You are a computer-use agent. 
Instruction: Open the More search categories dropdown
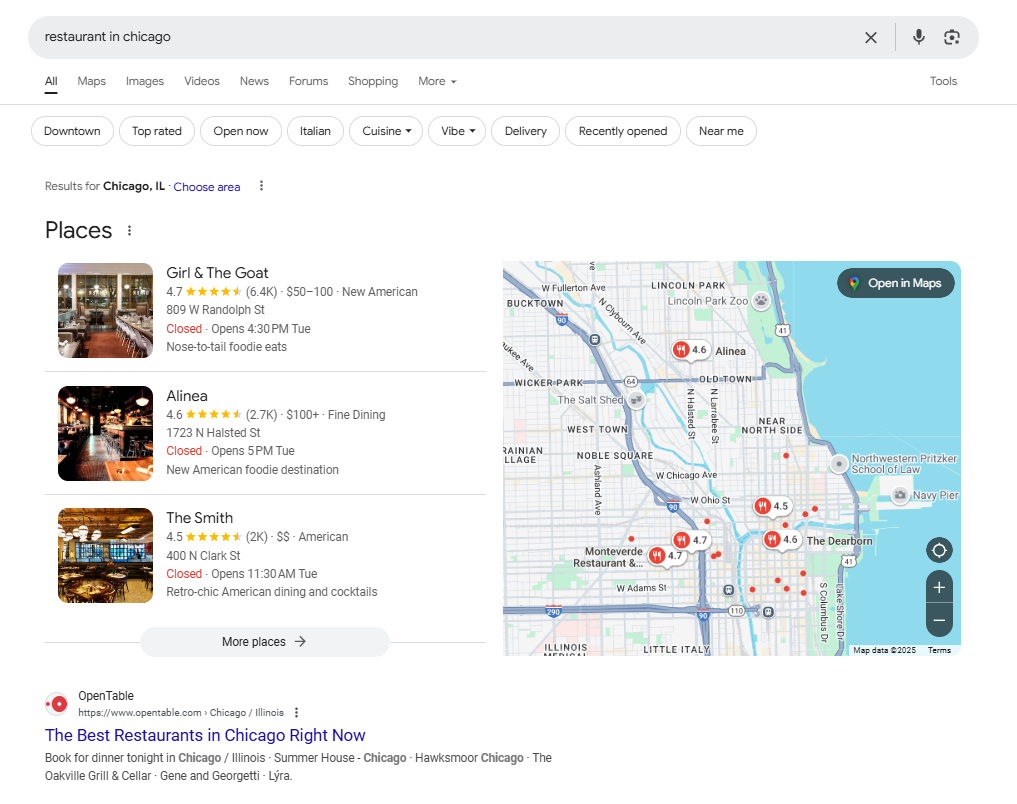click(x=437, y=81)
